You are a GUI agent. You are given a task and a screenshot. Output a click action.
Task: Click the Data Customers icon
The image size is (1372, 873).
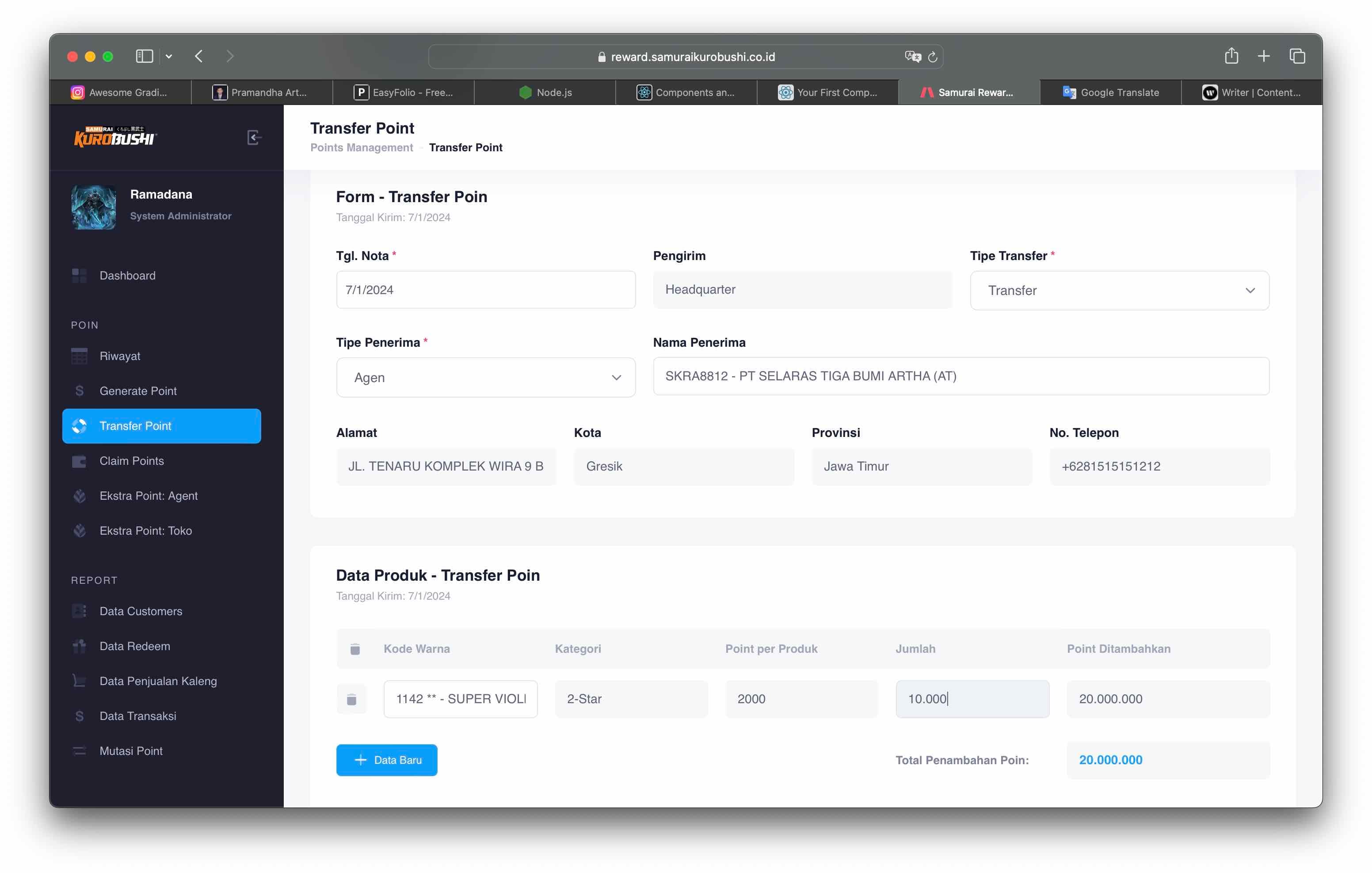coord(79,611)
